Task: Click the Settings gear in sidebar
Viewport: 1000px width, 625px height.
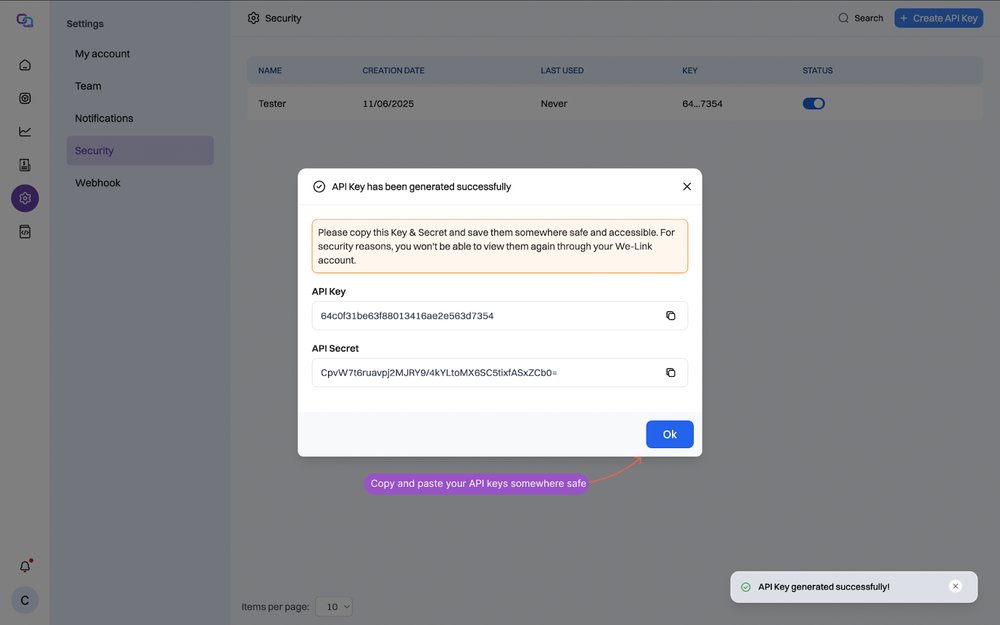Action: pyautogui.click(x=25, y=198)
